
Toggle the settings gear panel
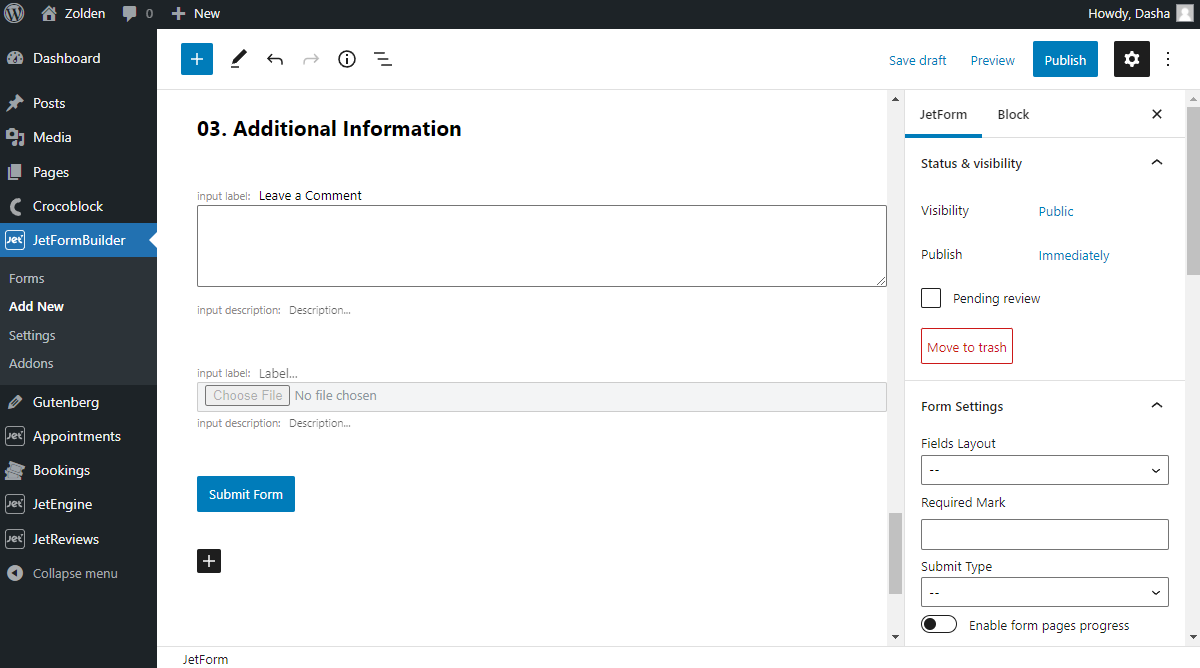click(x=1131, y=60)
